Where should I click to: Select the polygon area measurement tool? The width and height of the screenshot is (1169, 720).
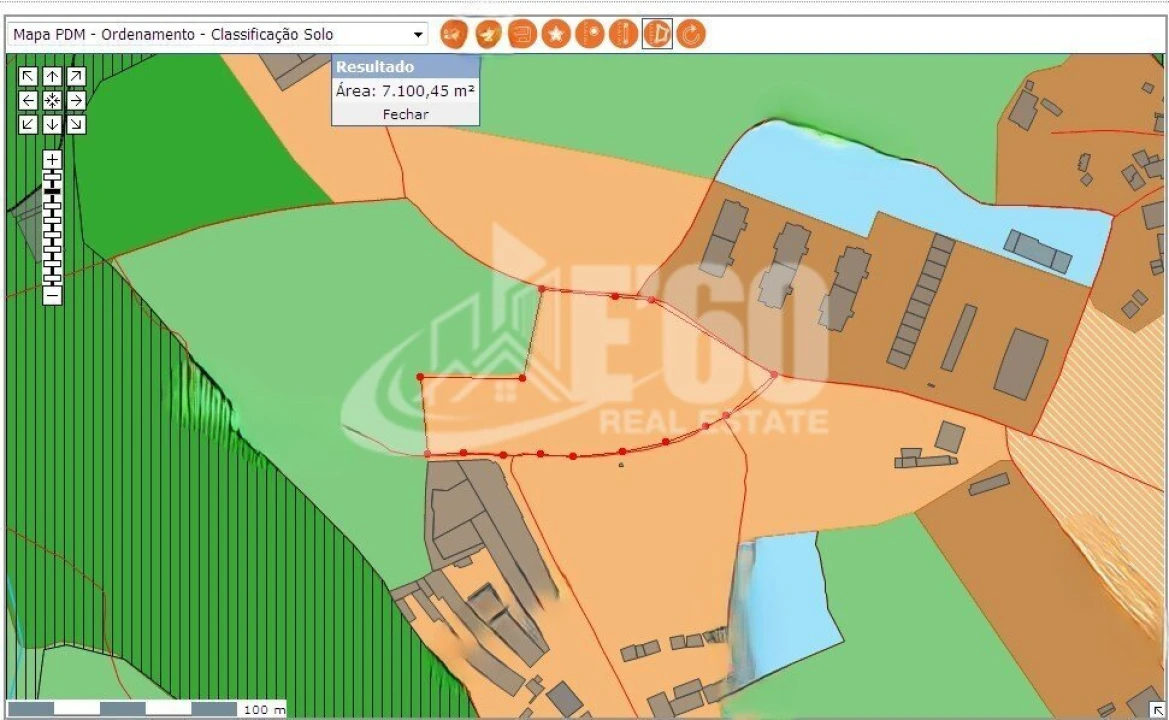click(657, 35)
